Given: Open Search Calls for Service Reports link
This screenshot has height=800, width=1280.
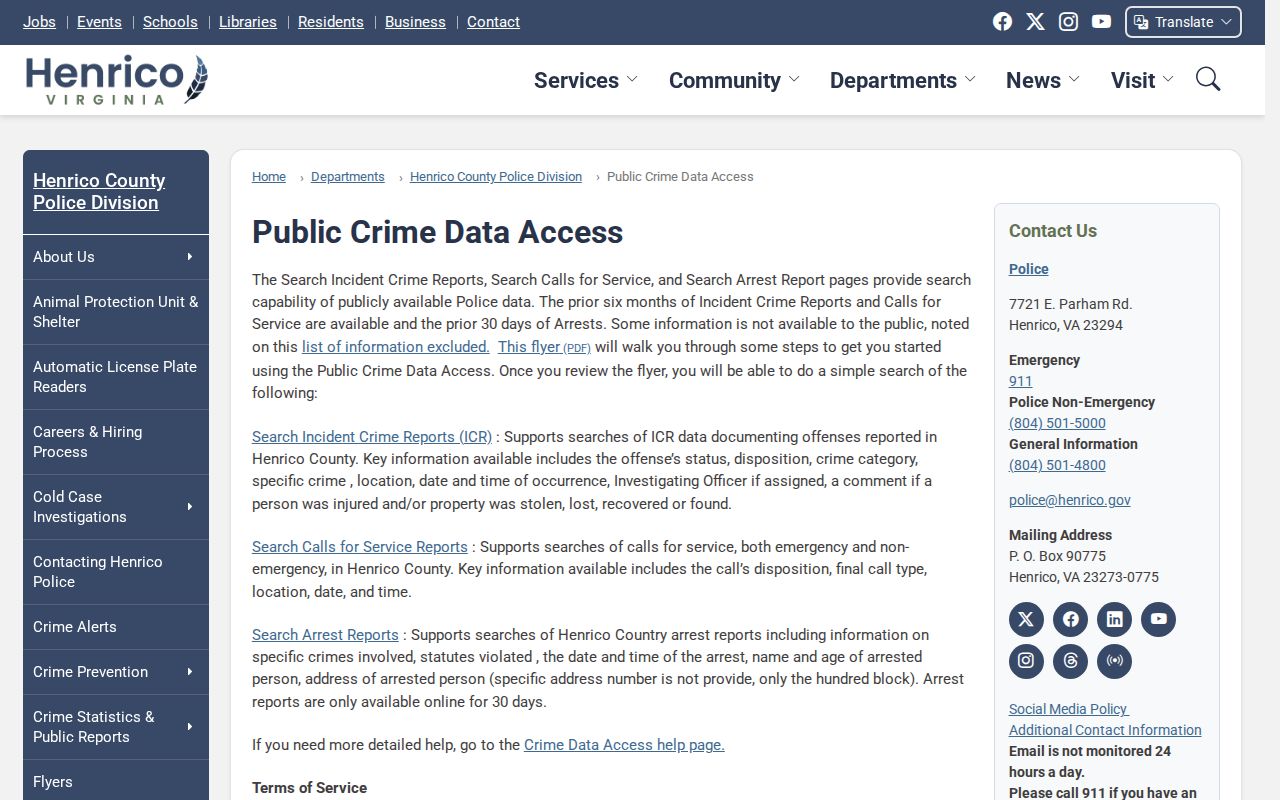Looking at the screenshot, I should [360, 547].
